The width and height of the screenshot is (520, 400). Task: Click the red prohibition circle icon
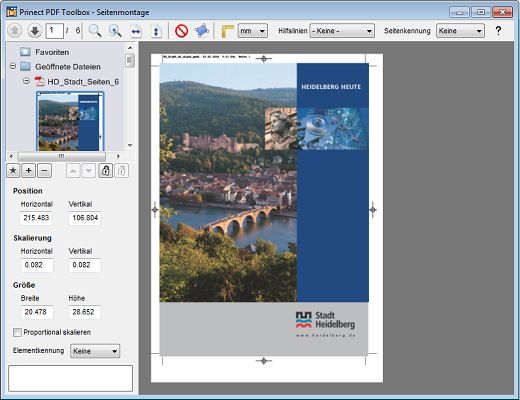(182, 31)
